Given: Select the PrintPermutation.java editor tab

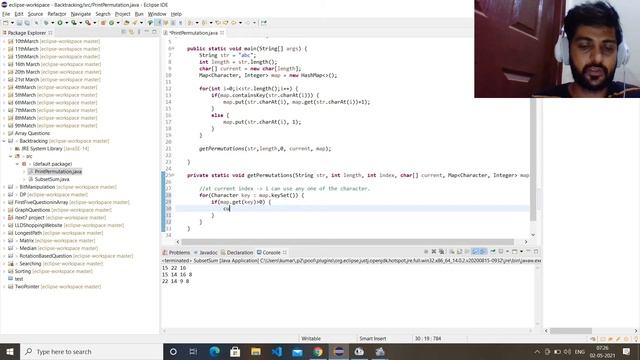Looking at the screenshot, I should (x=193, y=33).
